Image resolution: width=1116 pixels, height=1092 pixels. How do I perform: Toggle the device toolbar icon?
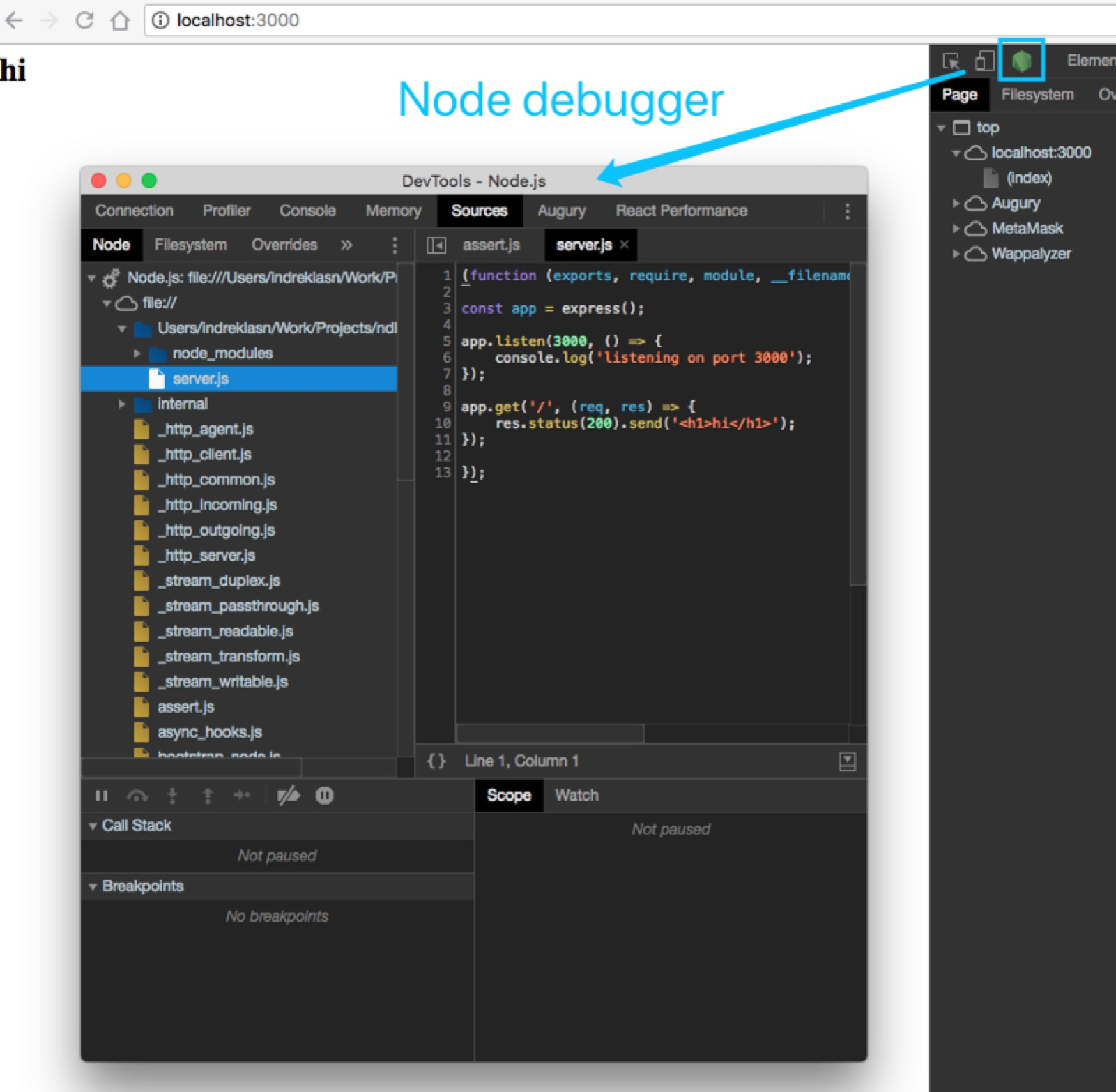(x=984, y=61)
